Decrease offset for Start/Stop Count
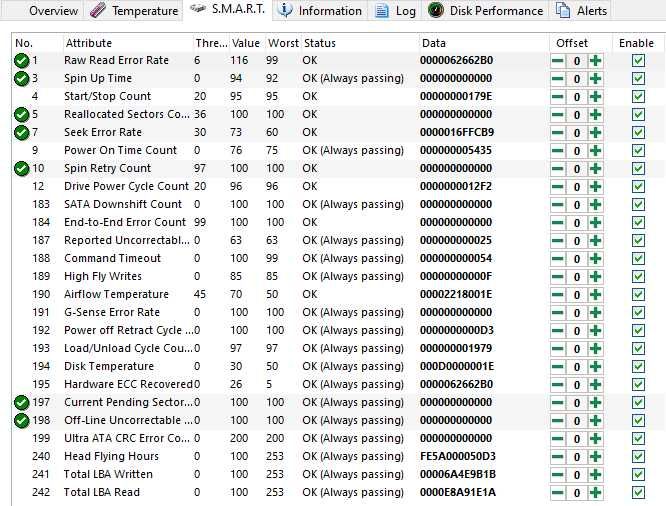Image resolution: width=666 pixels, height=506 pixels. [x=558, y=97]
